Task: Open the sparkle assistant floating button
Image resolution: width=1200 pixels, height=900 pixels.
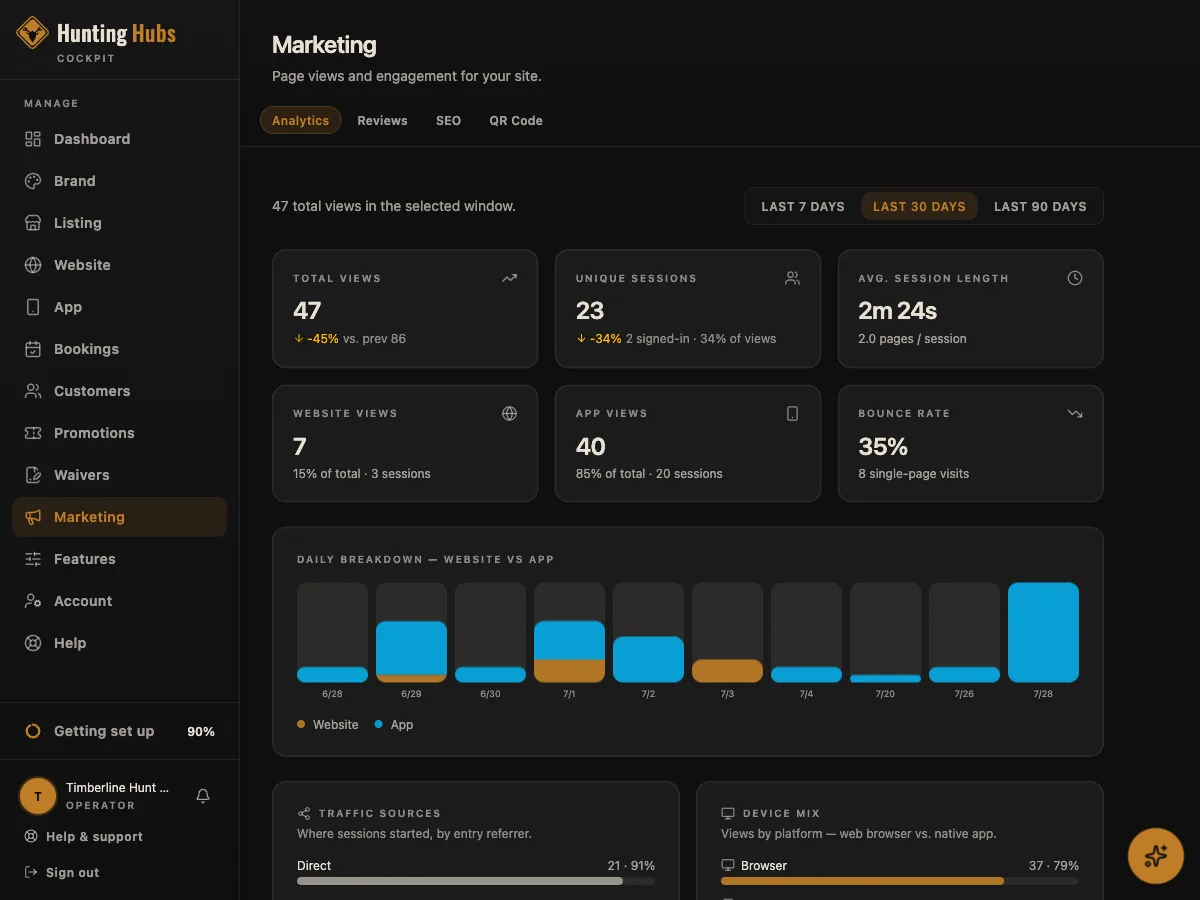Action: click(x=1156, y=856)
